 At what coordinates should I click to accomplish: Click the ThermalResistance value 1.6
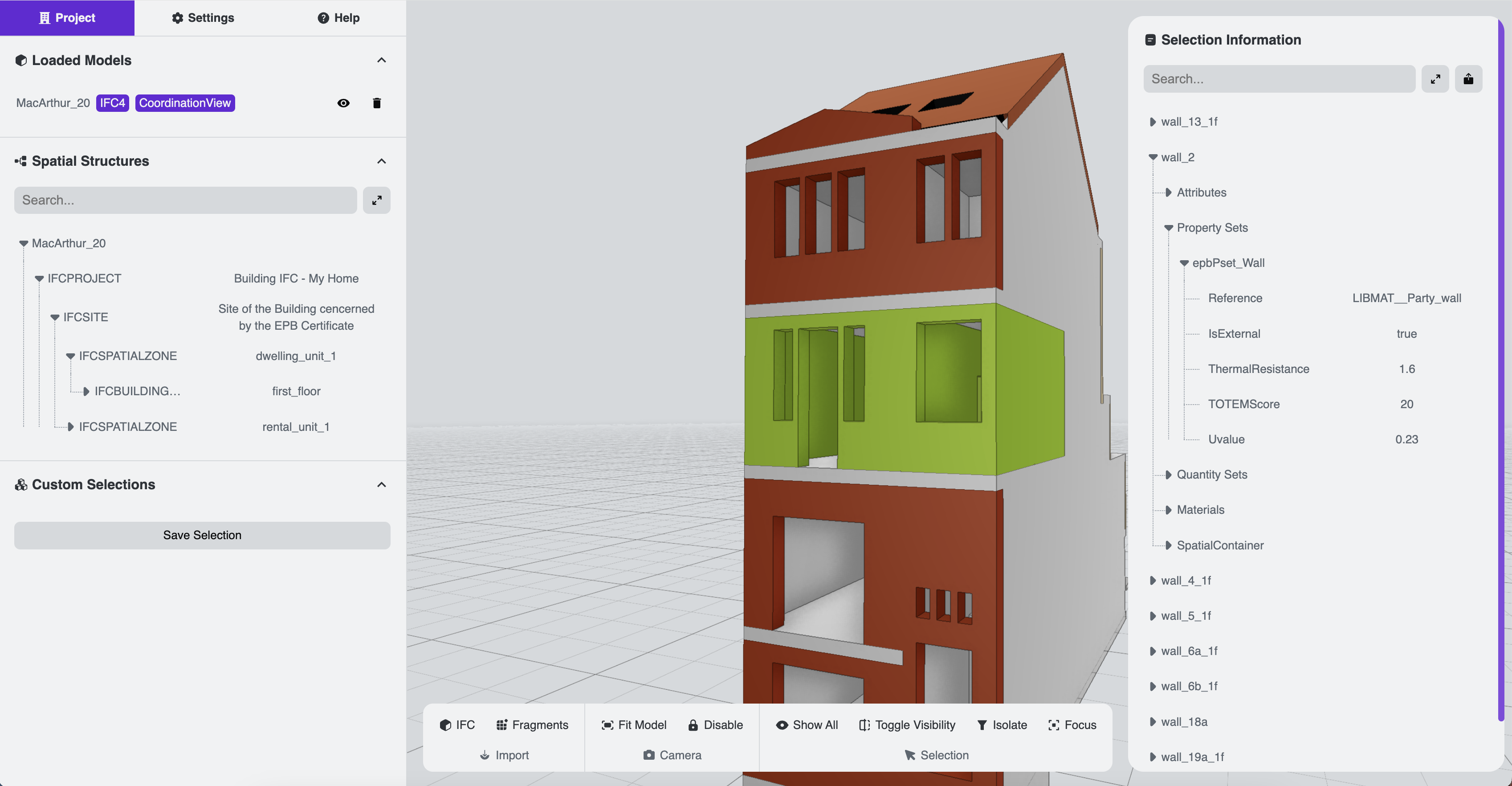click(x=1406, y=369)
